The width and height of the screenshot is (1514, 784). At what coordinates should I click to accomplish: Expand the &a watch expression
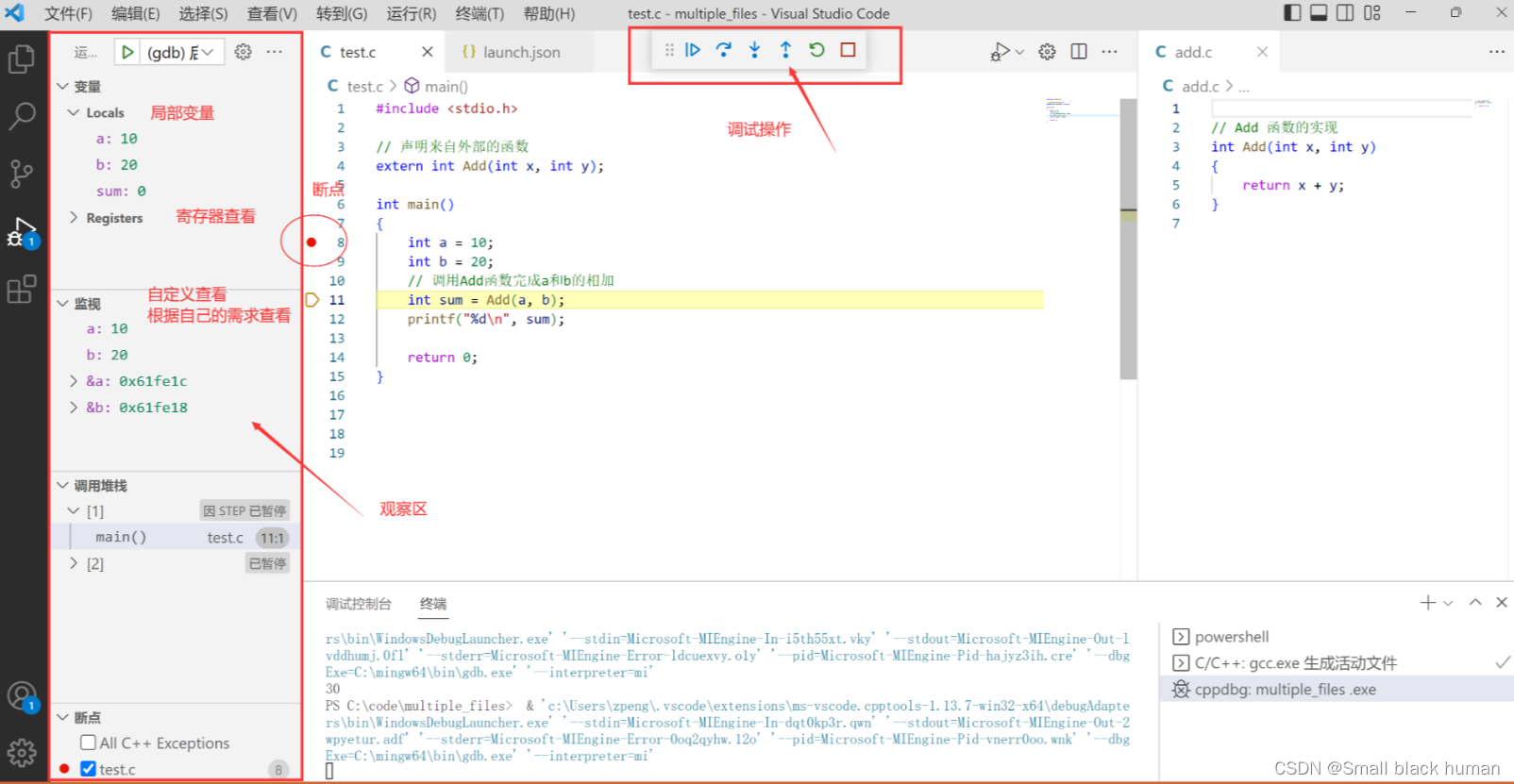pos(75,381)
